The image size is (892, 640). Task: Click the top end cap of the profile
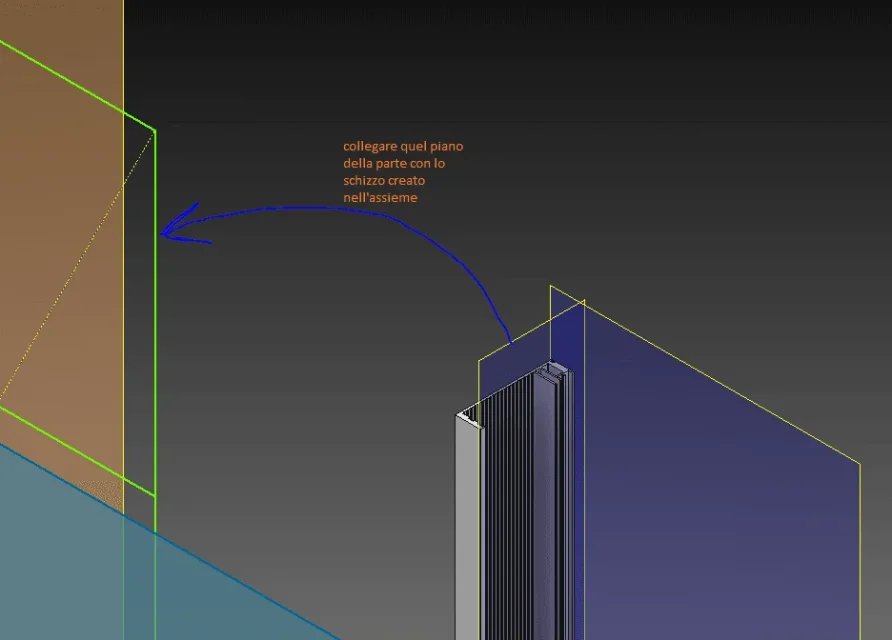coord(553,370)
